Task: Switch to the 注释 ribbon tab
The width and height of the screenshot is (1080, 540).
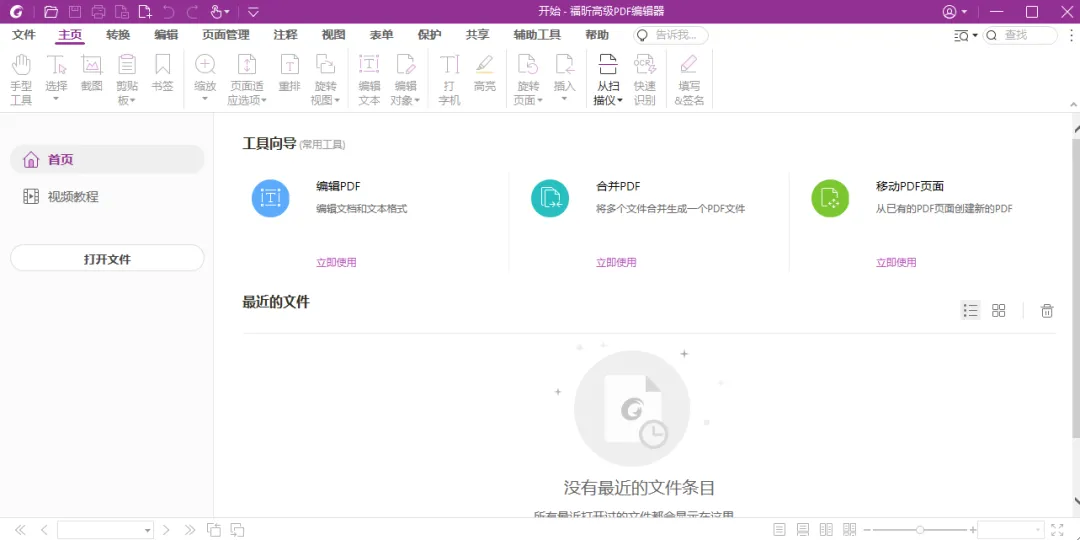Action: click(285, 35)
